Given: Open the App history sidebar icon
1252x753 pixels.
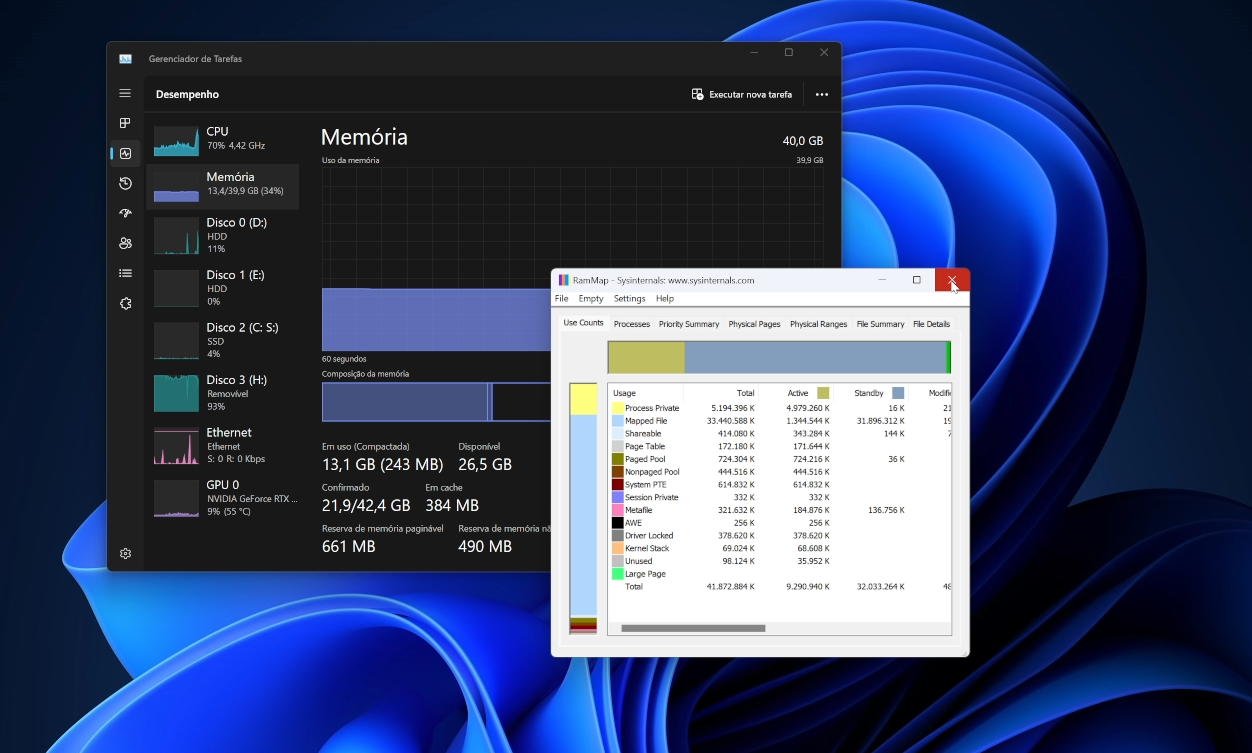Looking at the screenshot, I should (125, 183).
